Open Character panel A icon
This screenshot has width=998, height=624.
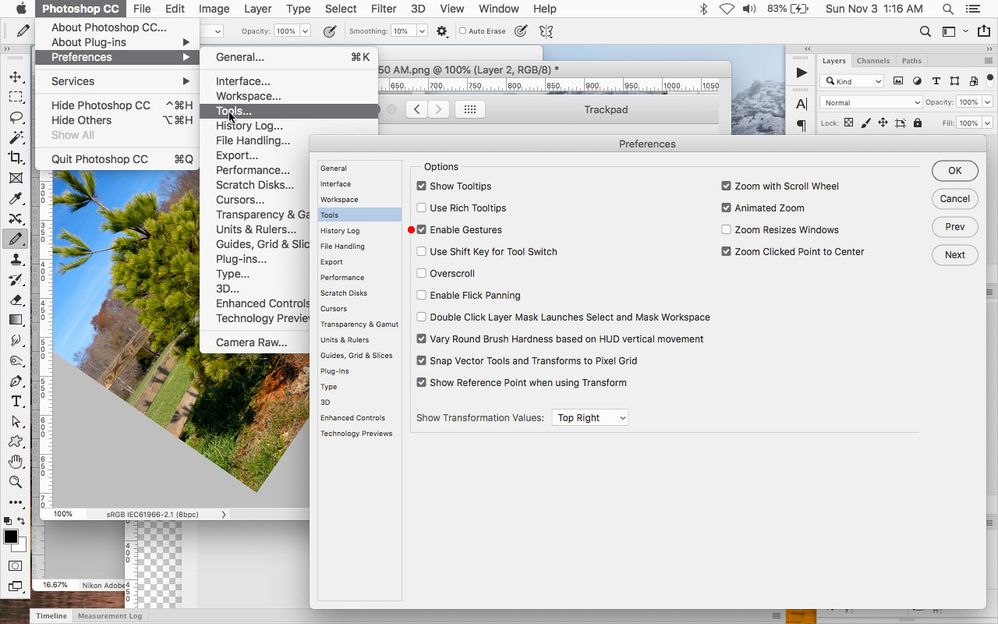(x=801, y=104)
